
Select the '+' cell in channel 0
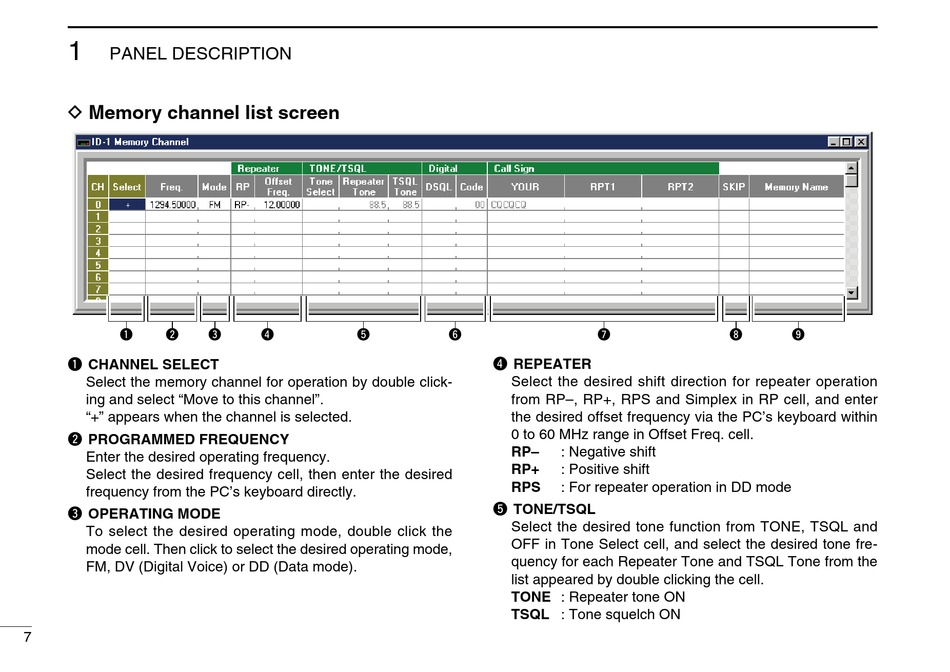point(127,204)
